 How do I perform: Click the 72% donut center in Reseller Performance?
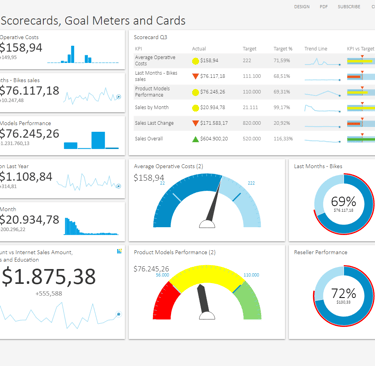pyautogui.click(x=343, y=295)
